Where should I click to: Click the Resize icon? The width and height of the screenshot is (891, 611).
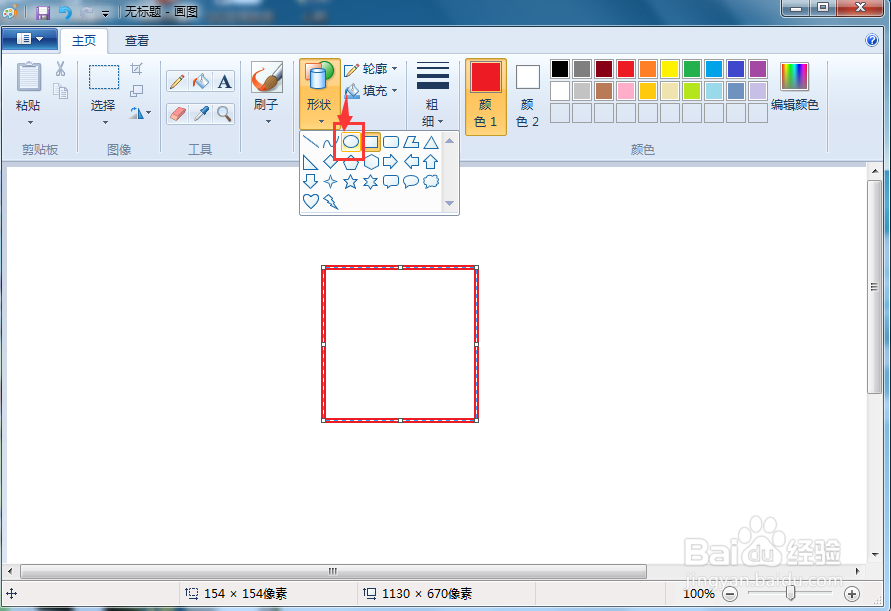(136, 91)
